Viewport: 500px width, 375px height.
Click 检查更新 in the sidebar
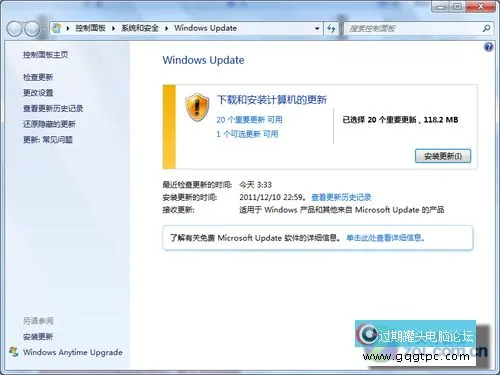pos(38,77)
